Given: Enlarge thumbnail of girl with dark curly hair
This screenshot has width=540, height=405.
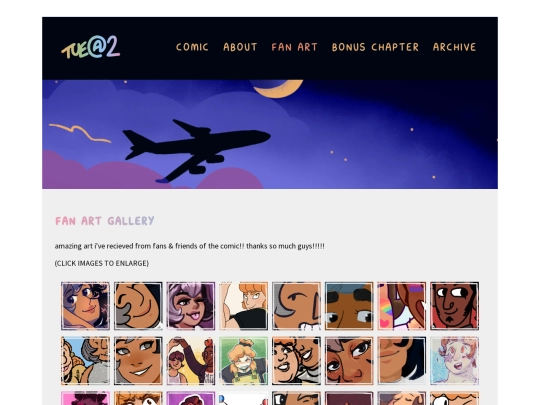Looking at the screenshot, I should point(85,306).
